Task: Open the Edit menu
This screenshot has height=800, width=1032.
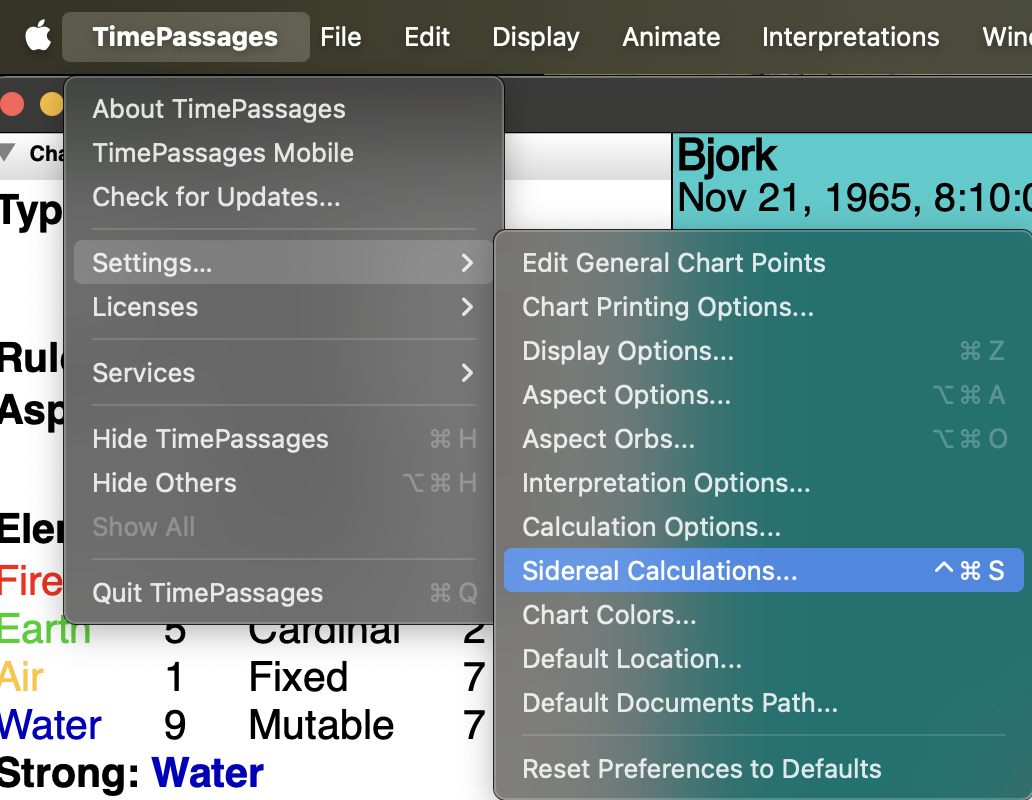Action: [x=426, y=37]
